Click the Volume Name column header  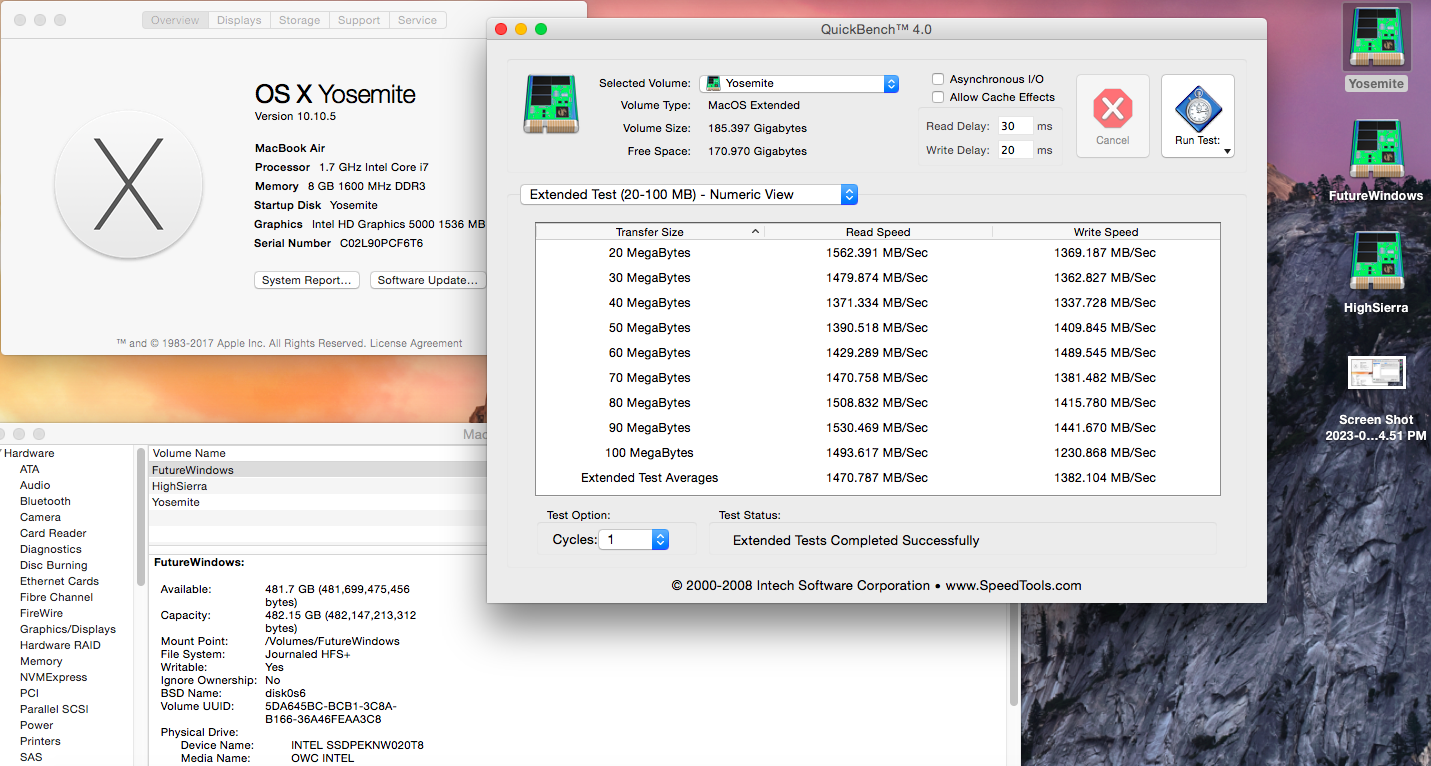click(x=317, y=453)
